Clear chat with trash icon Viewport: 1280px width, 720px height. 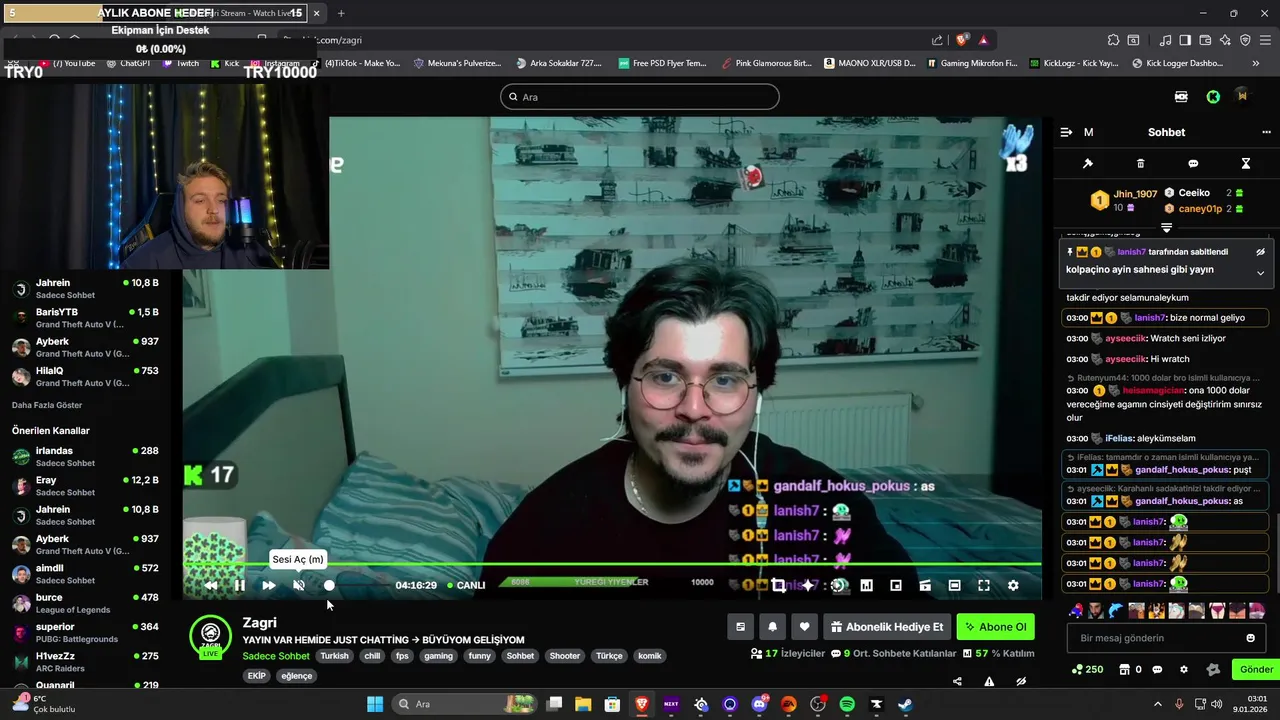coord(1140,163)
